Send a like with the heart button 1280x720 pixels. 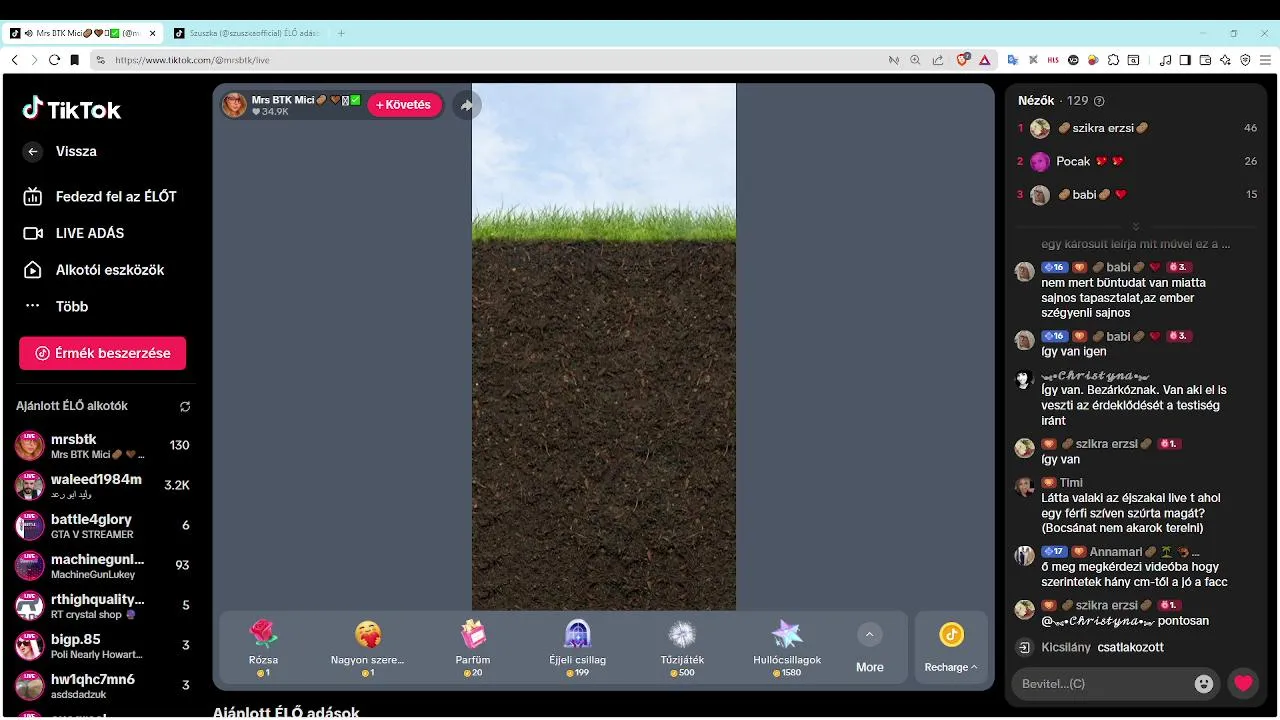pyautogui.click(x=1243, y=684)
